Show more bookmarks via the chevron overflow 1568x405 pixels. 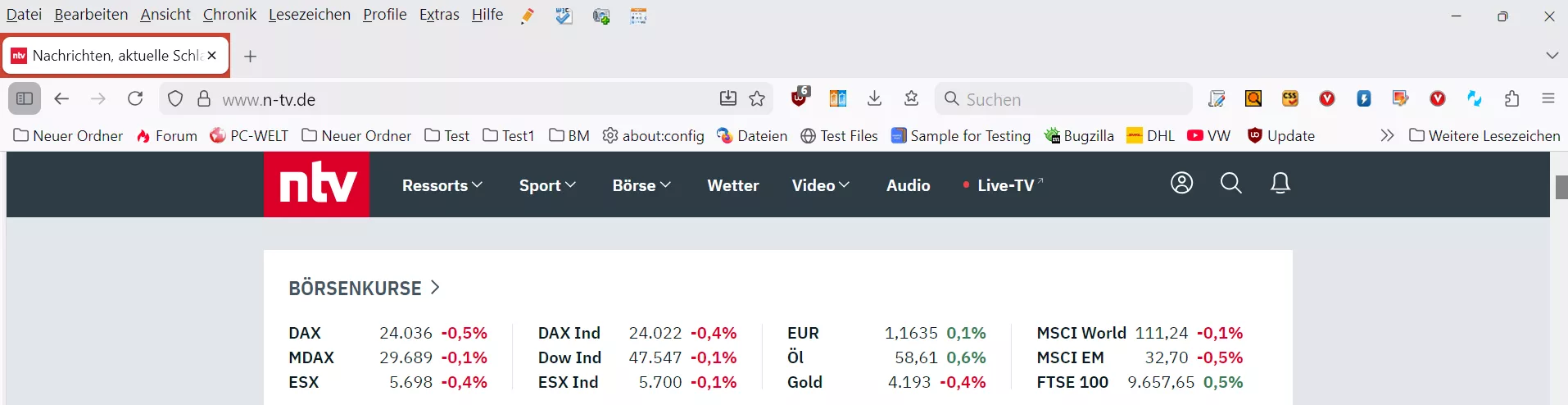pos(1386,135)
